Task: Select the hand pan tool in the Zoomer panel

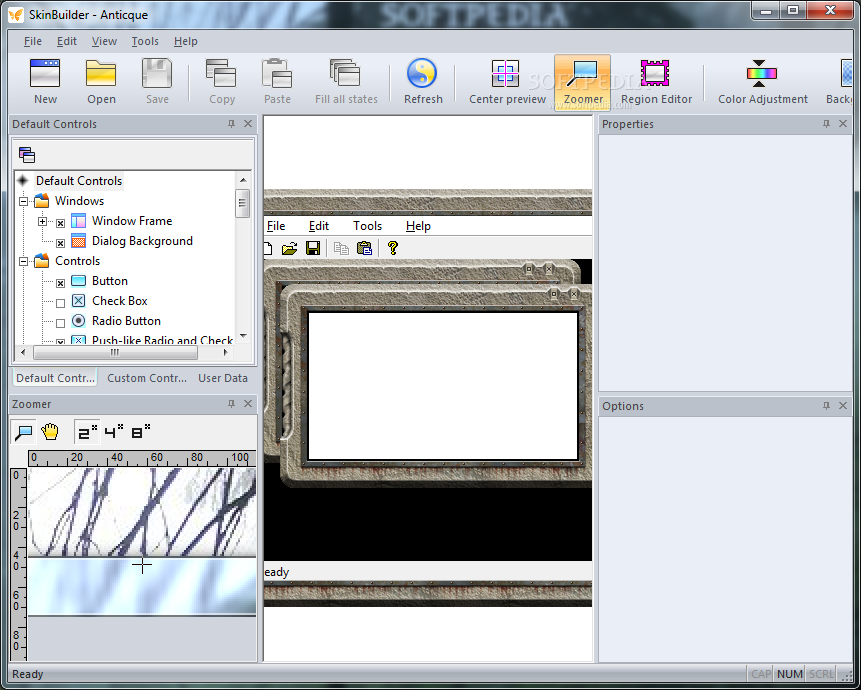Action: tap(49, 433)
